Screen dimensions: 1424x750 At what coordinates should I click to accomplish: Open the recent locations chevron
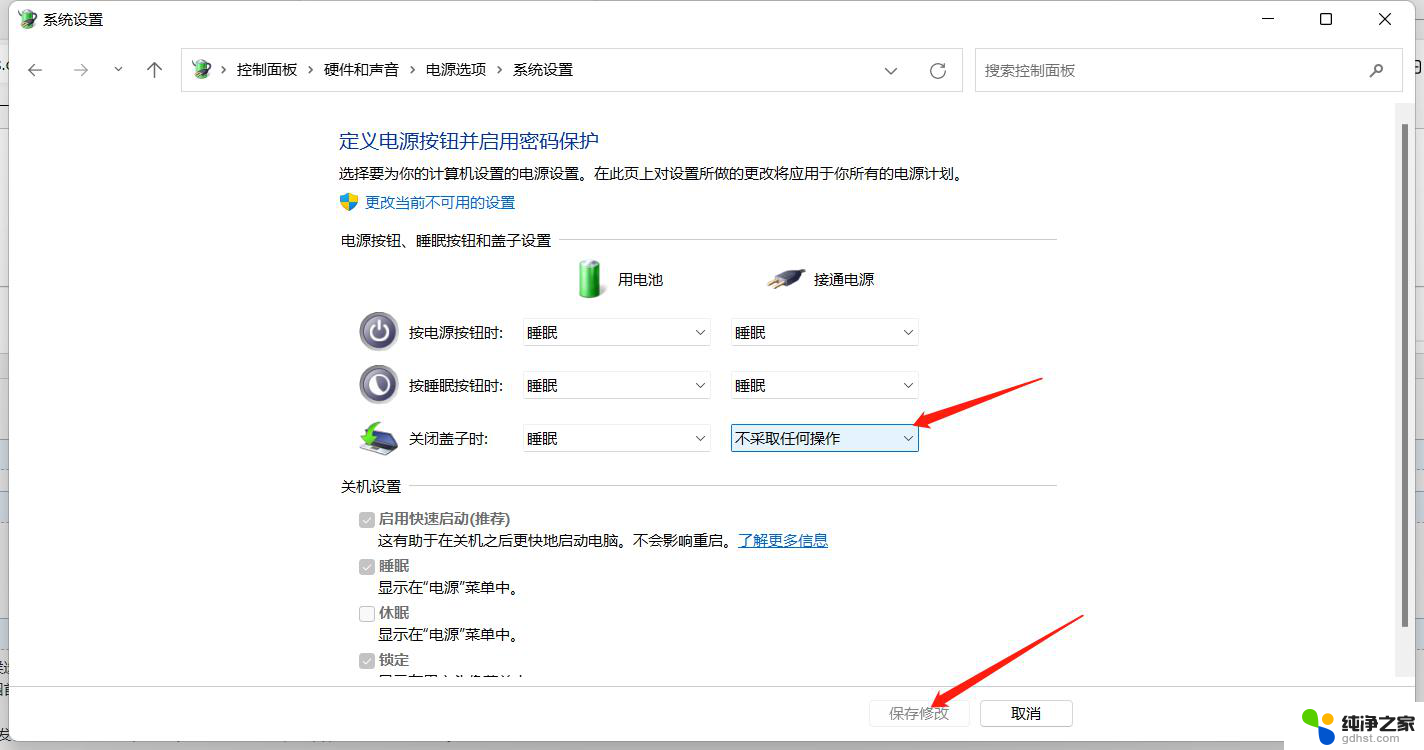[x=118, y=70]
